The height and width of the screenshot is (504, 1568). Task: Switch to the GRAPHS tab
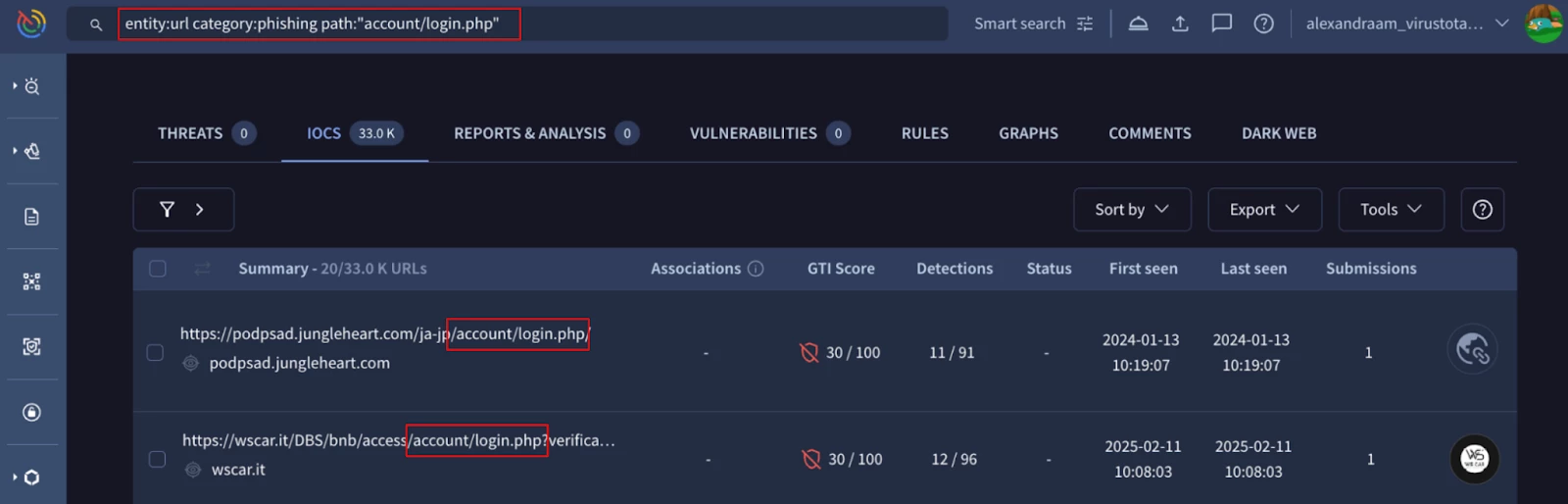click(1028, 133)
